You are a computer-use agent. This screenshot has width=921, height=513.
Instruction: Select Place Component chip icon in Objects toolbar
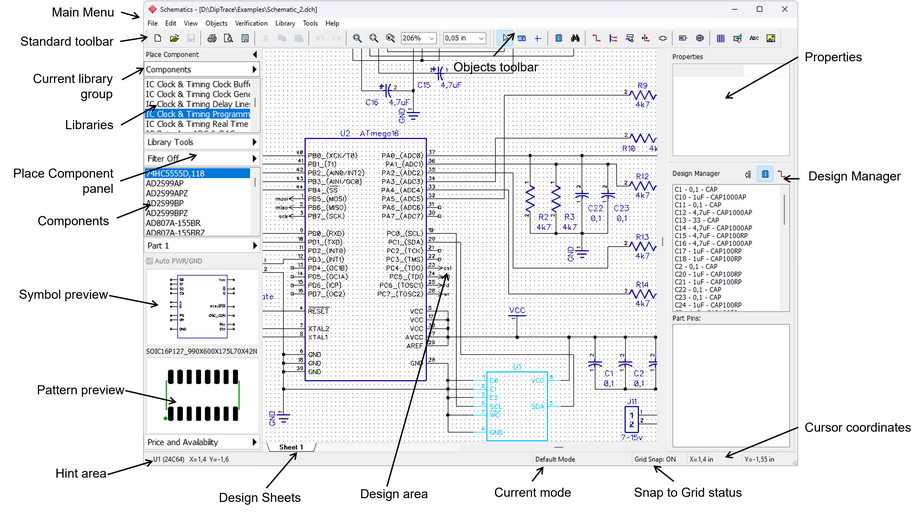[559, 38]
